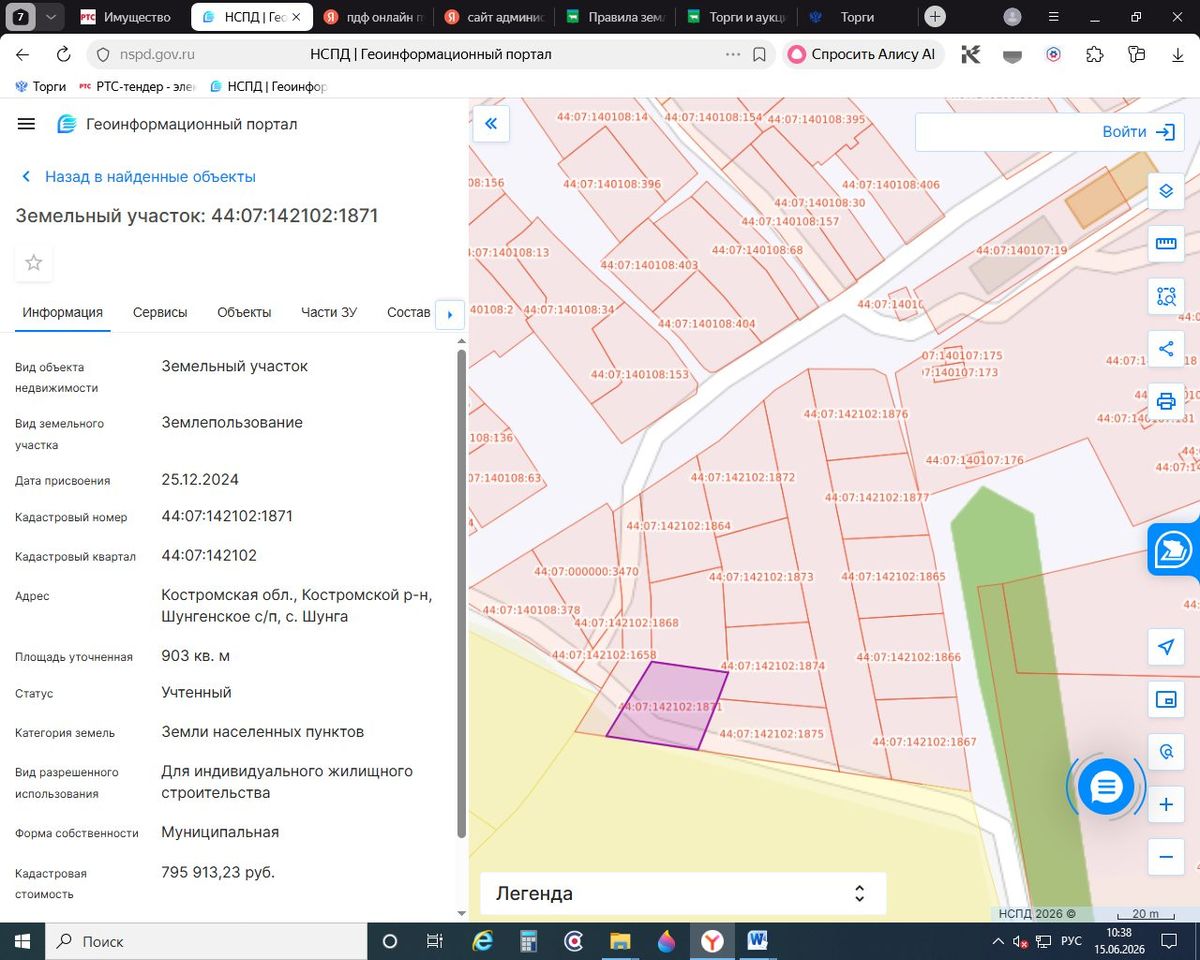Close the active НСПД browser tab
The height and width of the screenshot is (960, 1200).
pyautogui.click(x=294, y=17)
